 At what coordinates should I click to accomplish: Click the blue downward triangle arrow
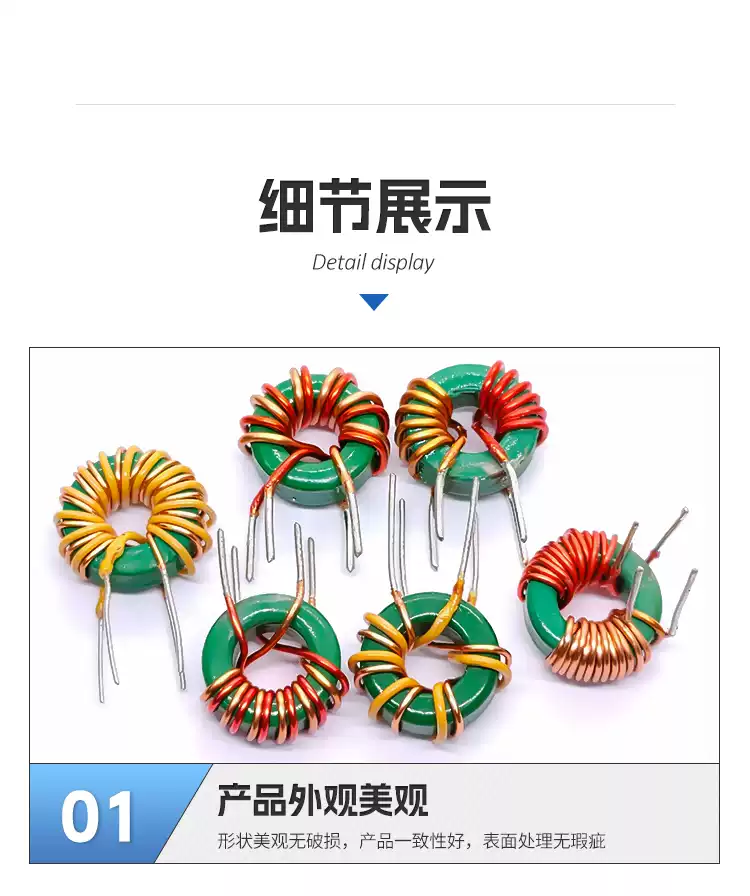374,302
